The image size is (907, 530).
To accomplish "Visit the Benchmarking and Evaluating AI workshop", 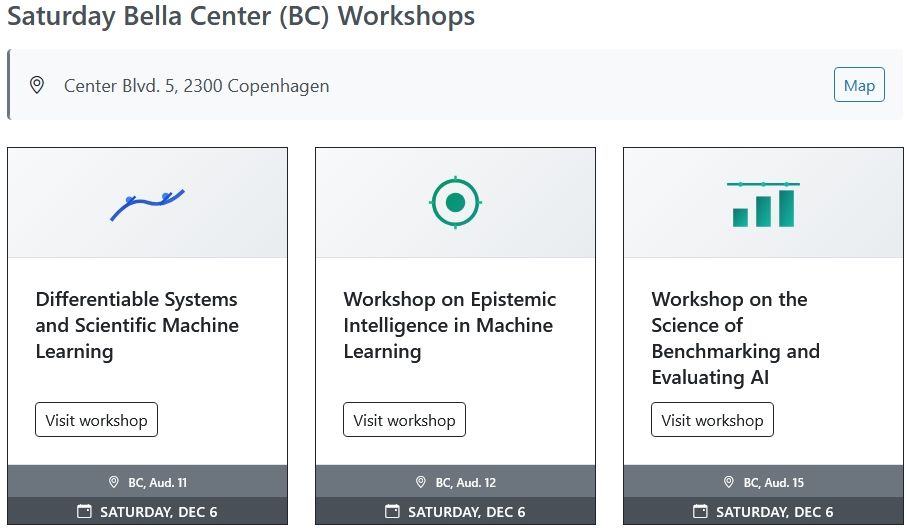I will click(712, 420).
